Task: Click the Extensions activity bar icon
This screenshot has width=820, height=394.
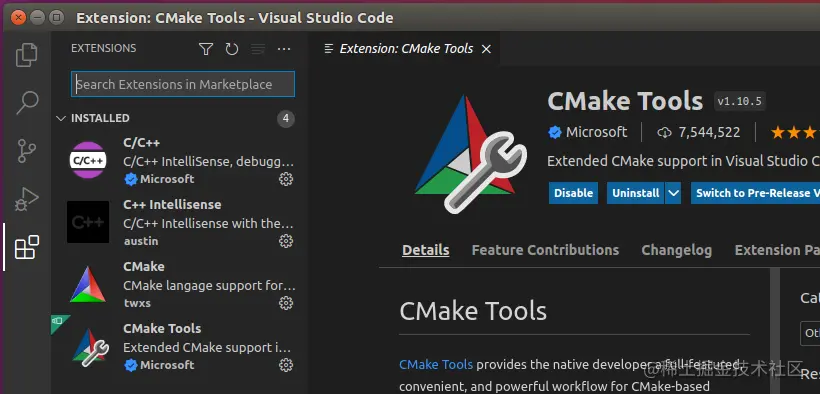Action: coord(27,247)
